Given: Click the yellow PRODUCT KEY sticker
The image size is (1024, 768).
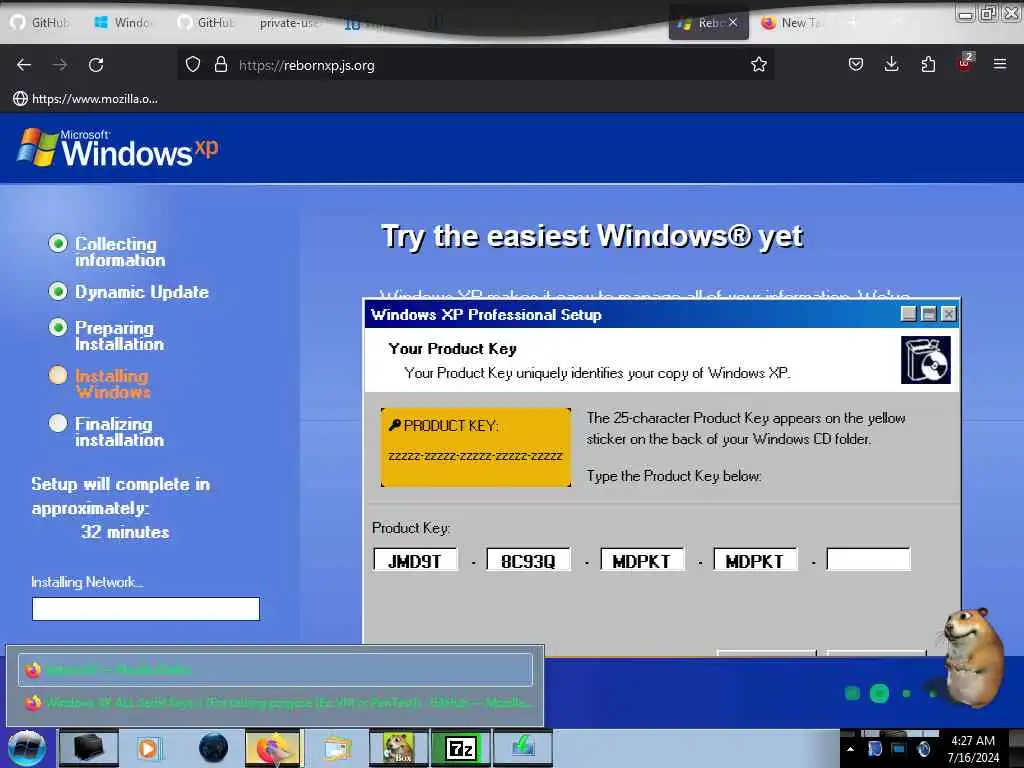Looking at the screenshot, I should click(x=475, y=447).
